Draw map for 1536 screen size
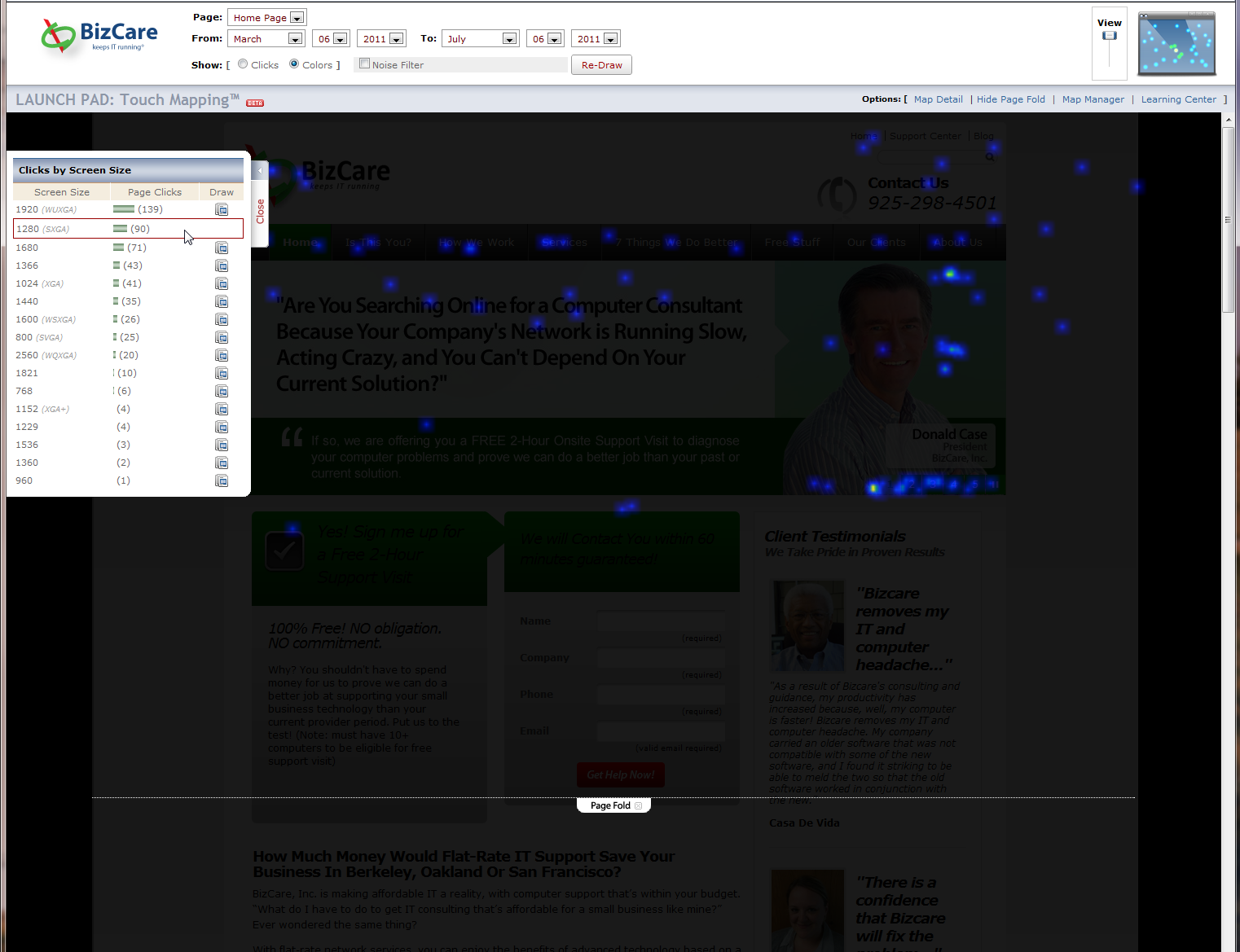The image size is (1240, 952). [x=222, y=445]
